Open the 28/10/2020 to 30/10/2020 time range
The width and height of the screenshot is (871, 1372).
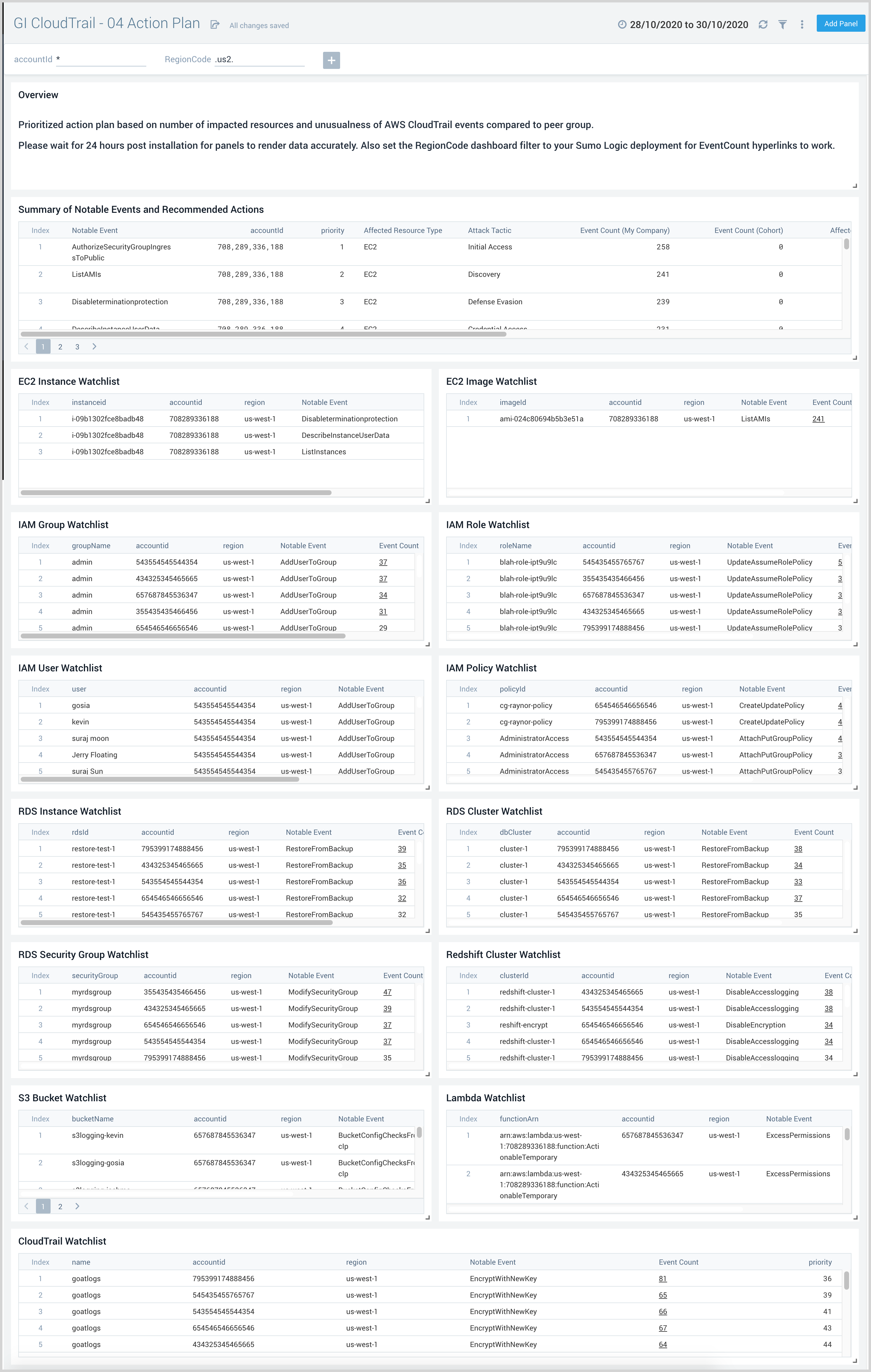click(x=689, y=24)
